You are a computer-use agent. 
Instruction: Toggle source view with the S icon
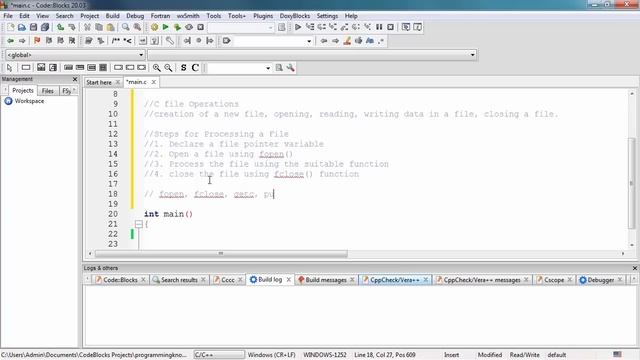[184, 68]
